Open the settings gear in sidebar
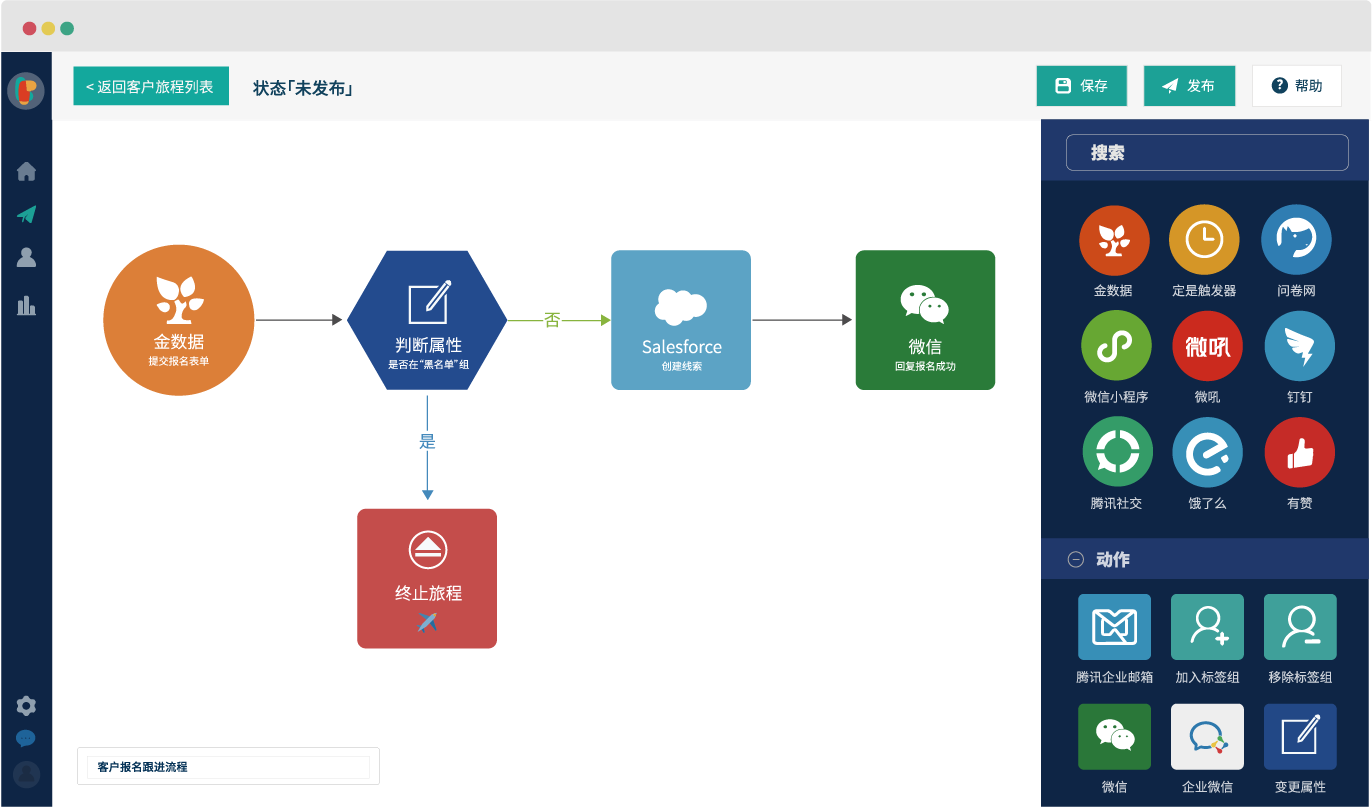This screenshot has height=810, width=1372. click(26, 706)
